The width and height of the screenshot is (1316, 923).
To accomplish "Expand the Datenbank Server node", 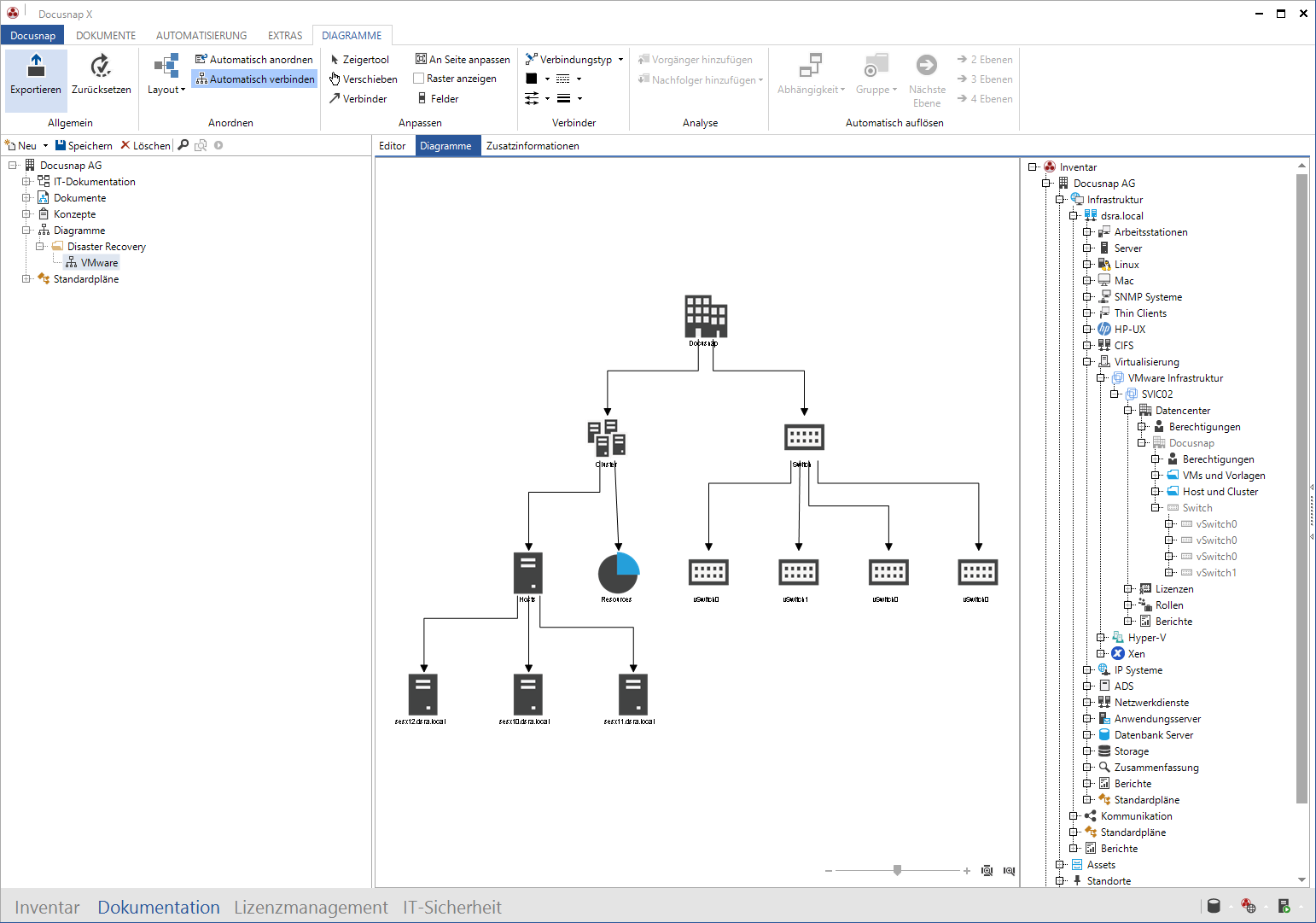I will point(1087,735).
